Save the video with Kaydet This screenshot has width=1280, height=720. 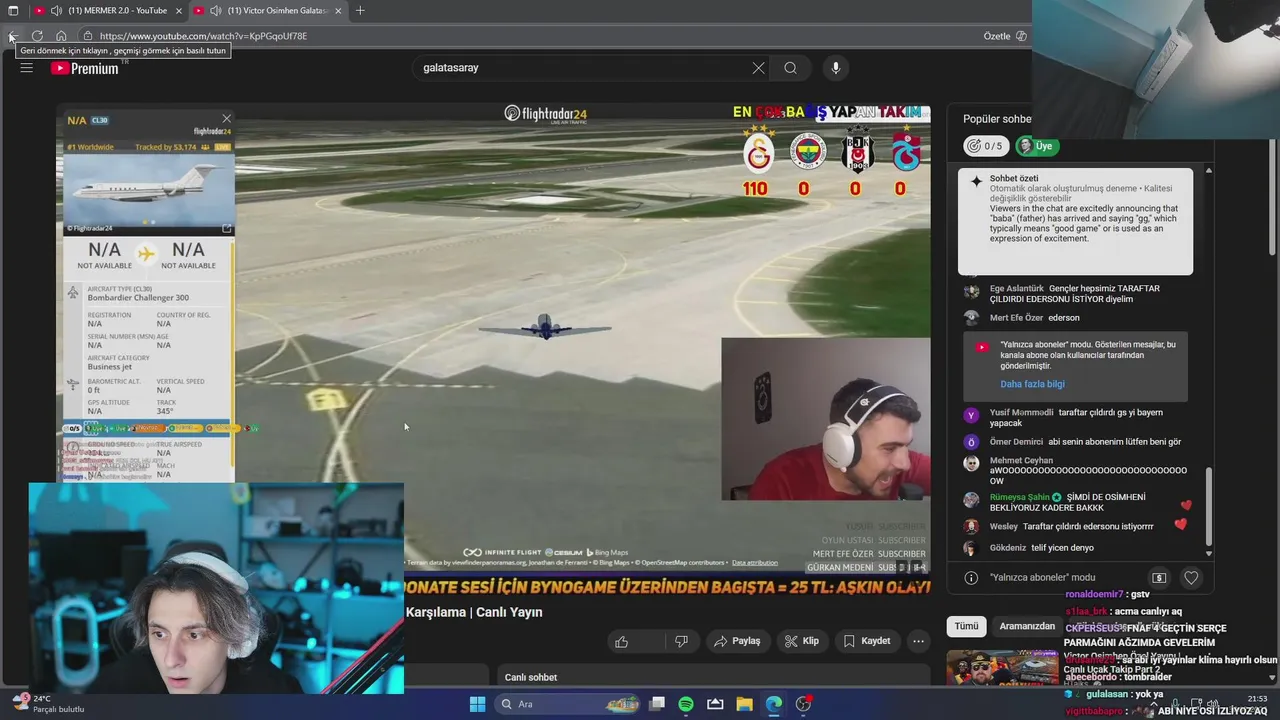[x=867, y=641]
